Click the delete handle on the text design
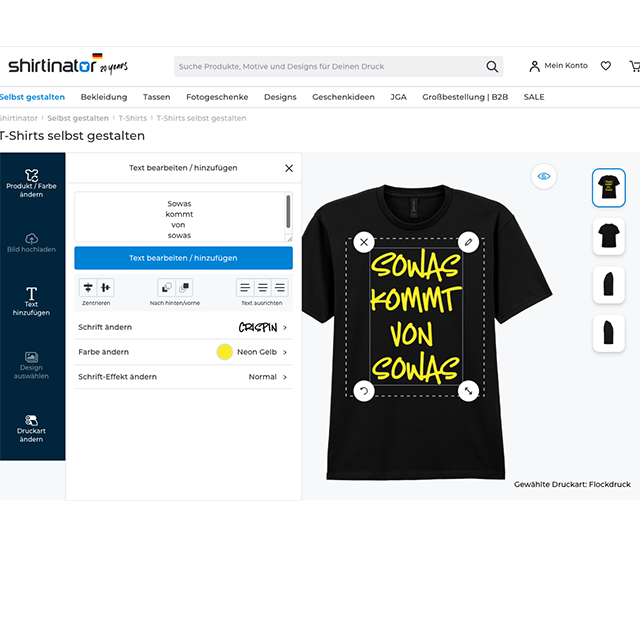Screen dimensions: 640x640 364,242
